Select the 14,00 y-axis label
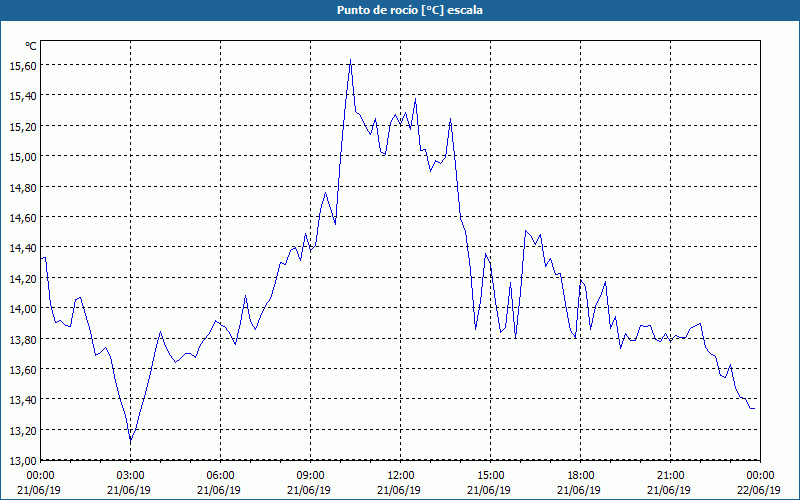This screenshot has height=500, width=800. coord(23,308)
